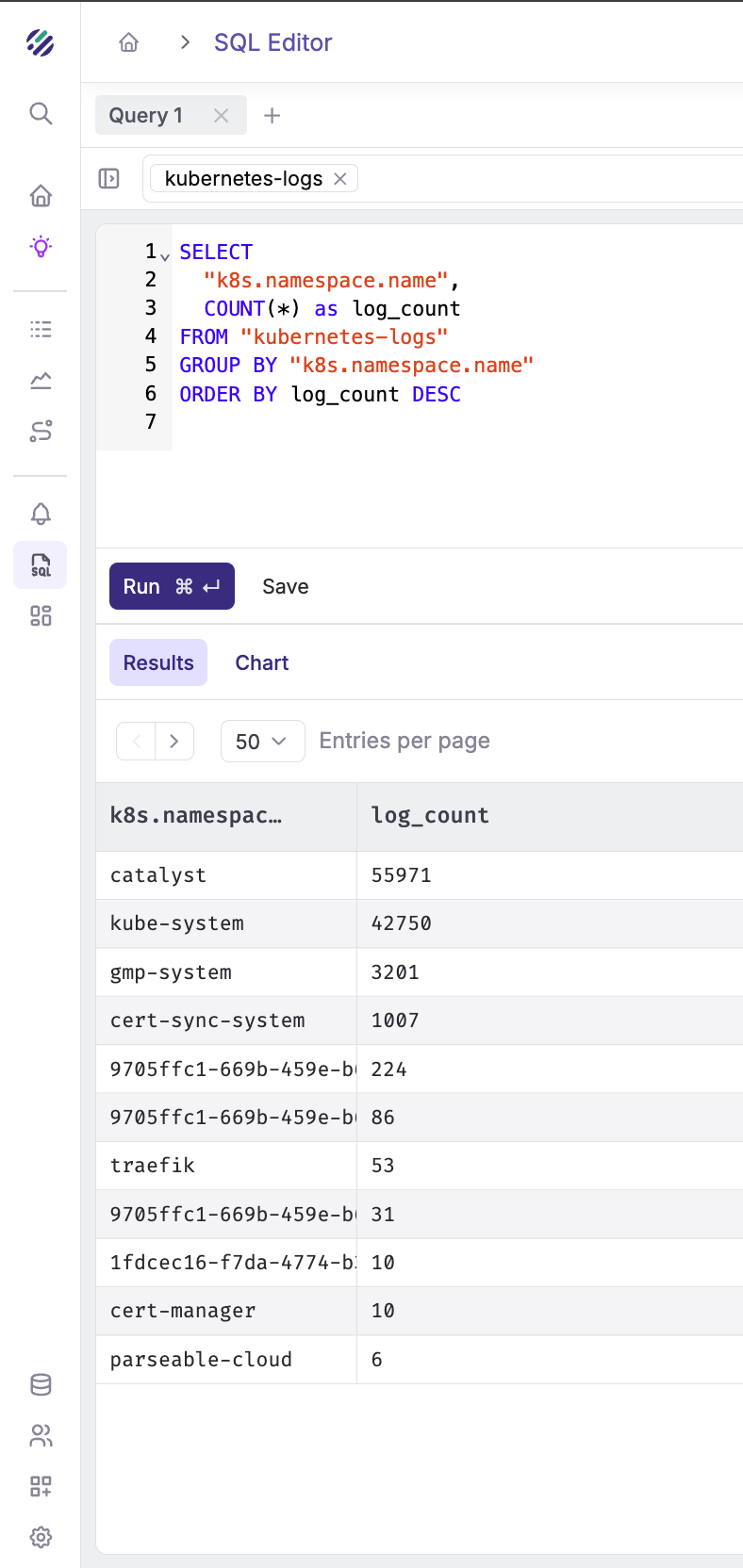Add a new query tab

(272, 115)
